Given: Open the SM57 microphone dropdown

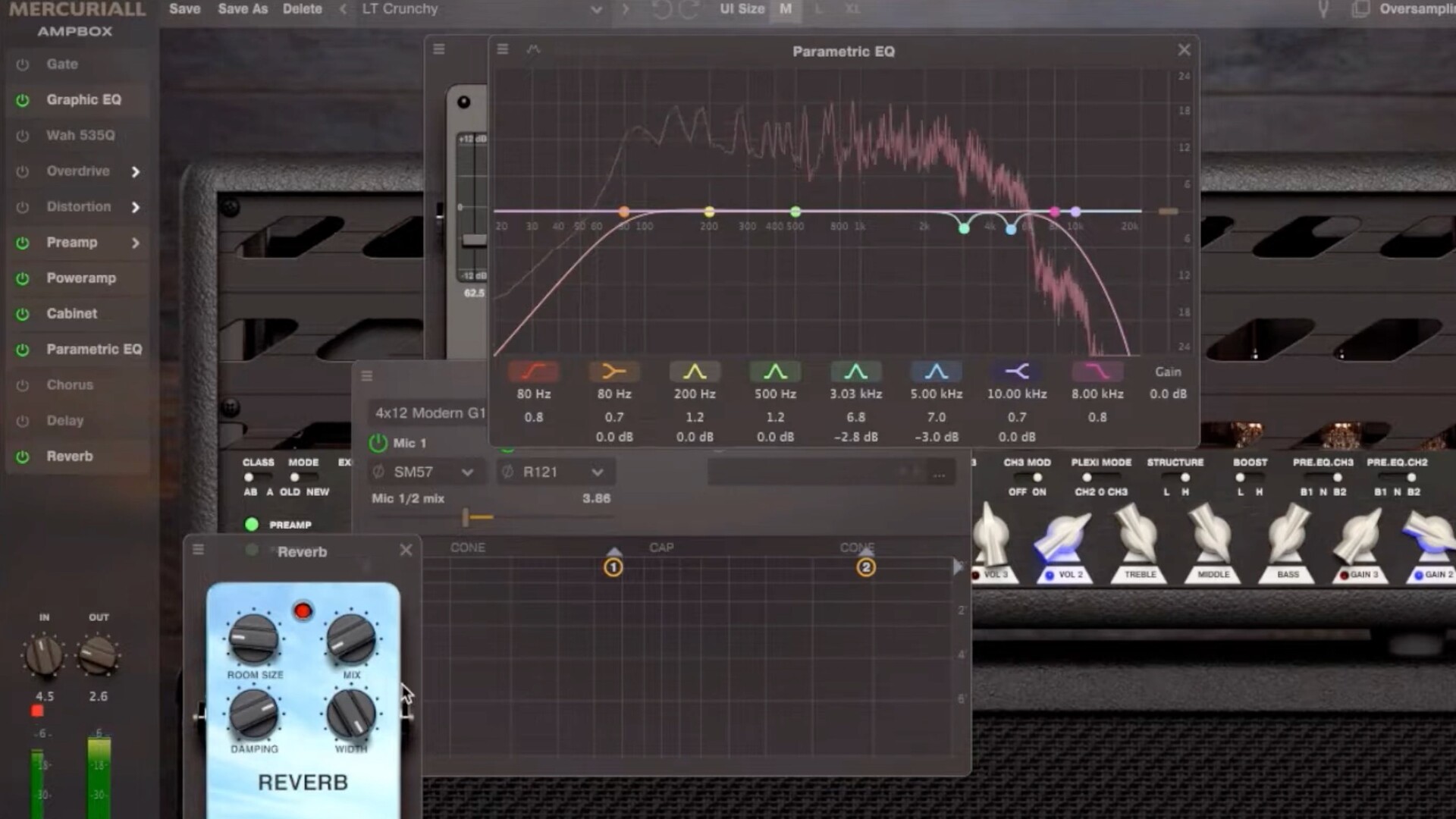Looking at the screenshot, I should [x=427, y=472].
